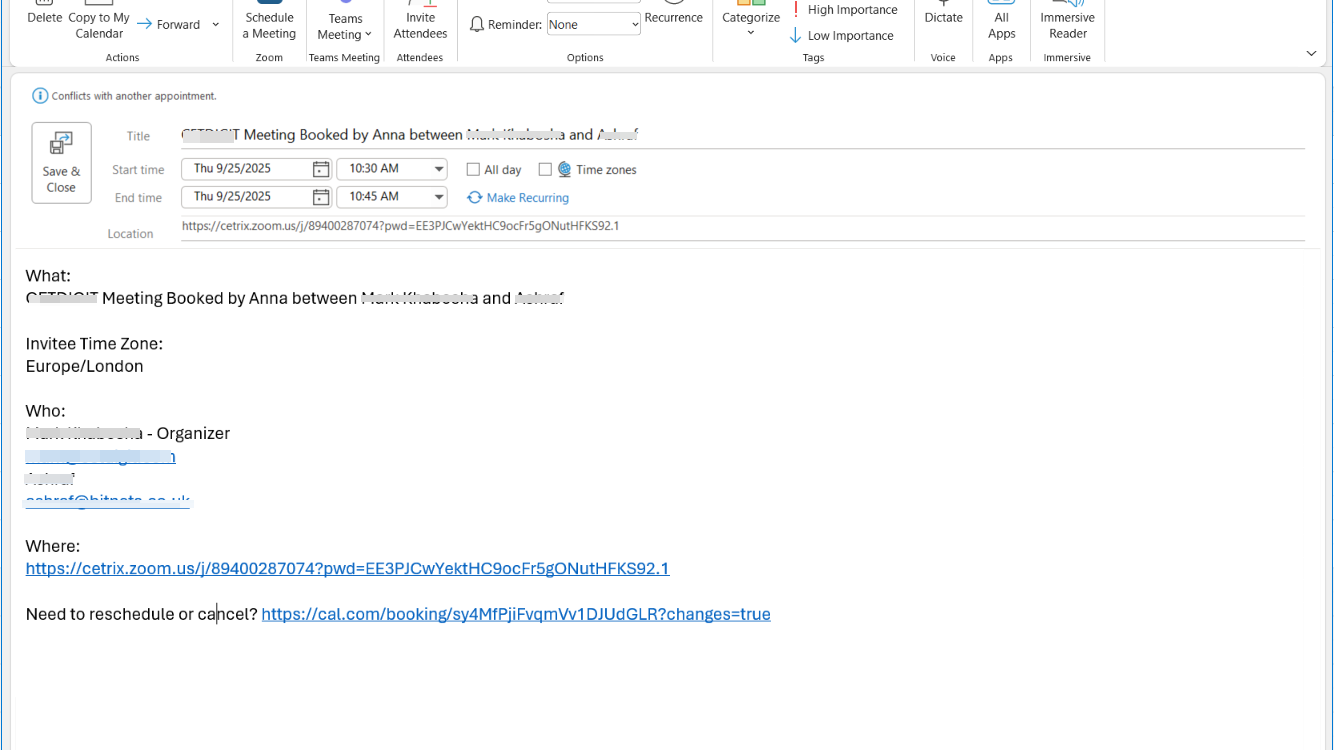Click into the Location field
Image resolution: width=1334 pixels, height=750 pixels.
click(740, 227)
